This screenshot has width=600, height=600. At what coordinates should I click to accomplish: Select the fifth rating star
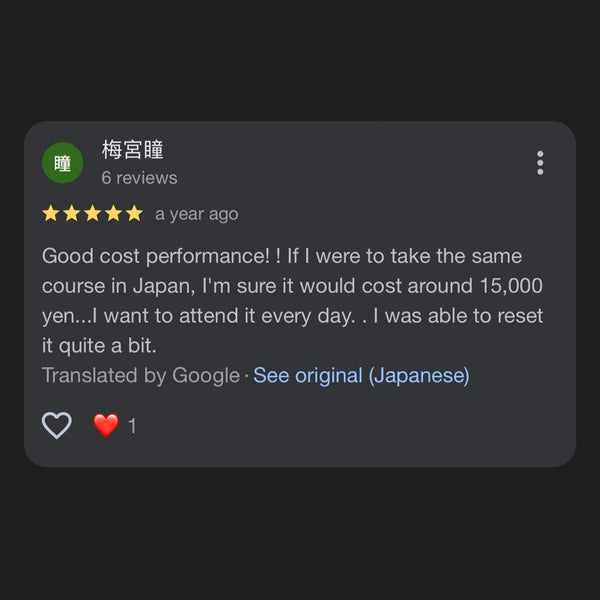click(134, 213)
